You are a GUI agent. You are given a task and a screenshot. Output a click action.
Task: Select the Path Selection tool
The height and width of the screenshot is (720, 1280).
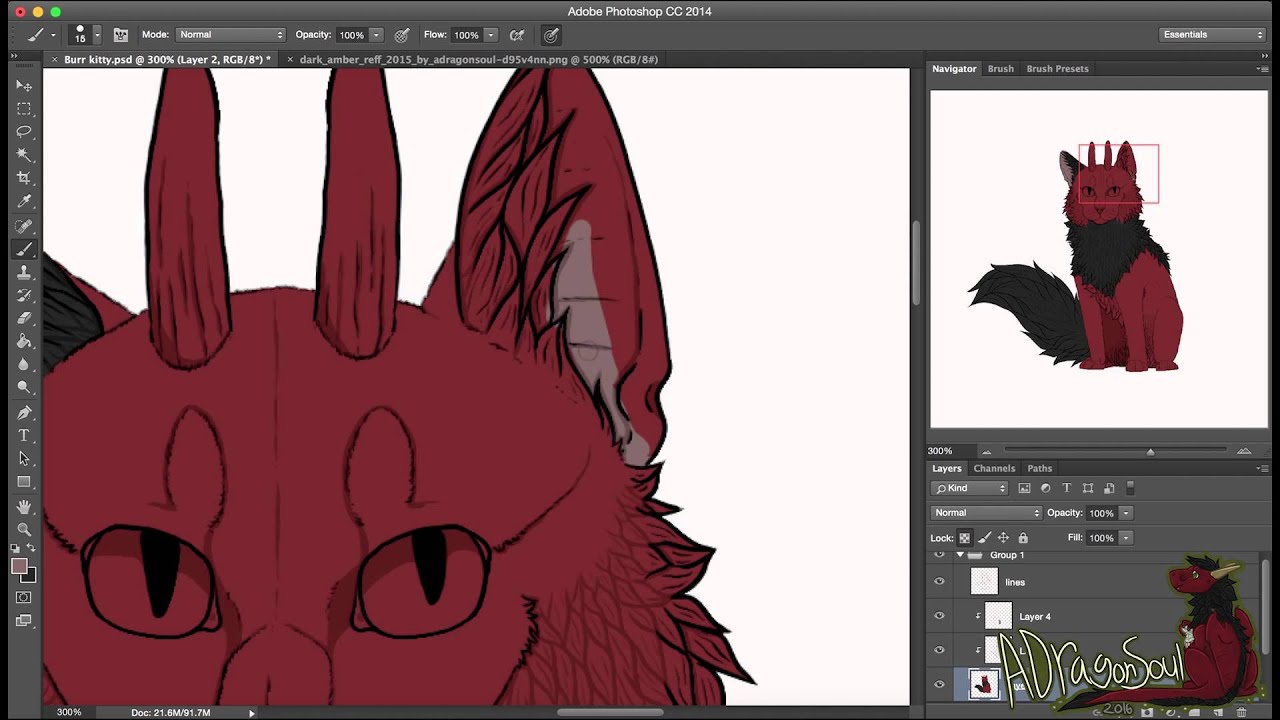24,458
